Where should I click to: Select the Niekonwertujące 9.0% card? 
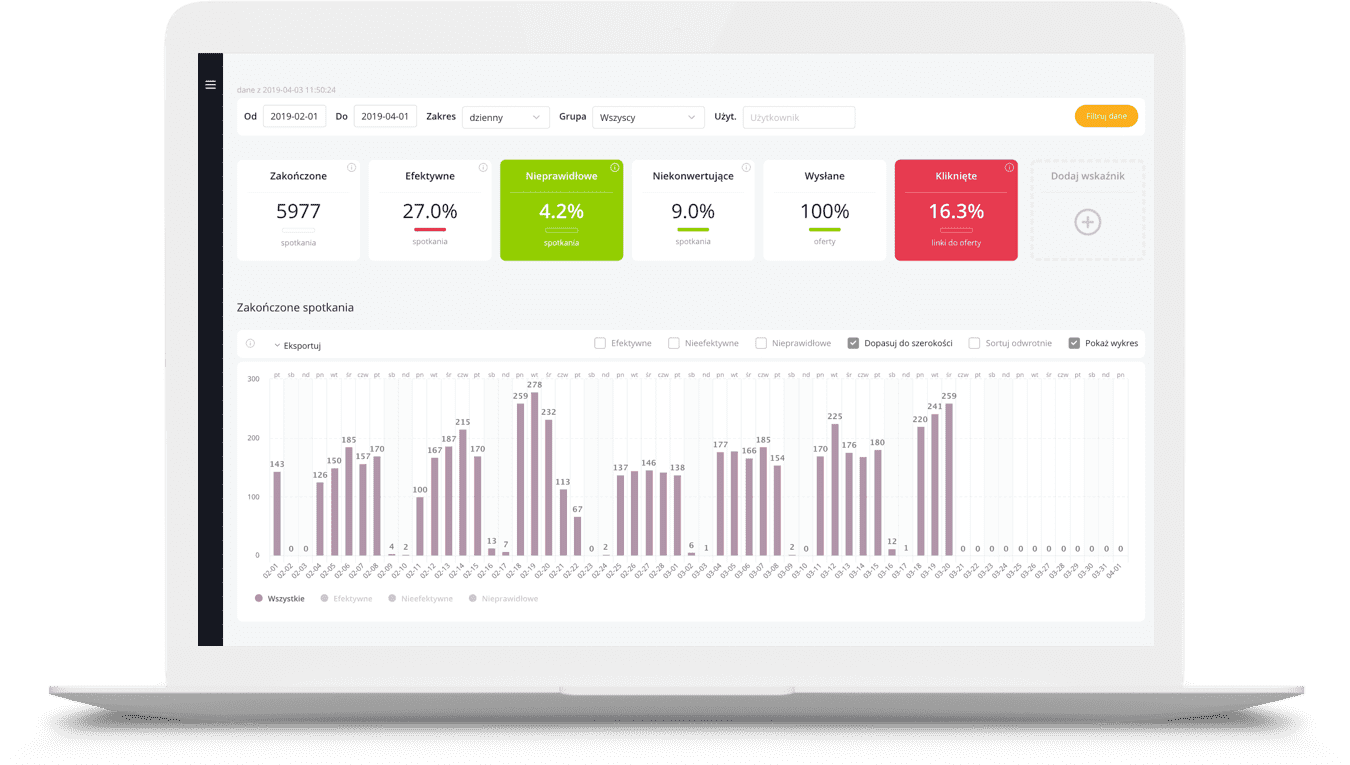pos(693,210)
